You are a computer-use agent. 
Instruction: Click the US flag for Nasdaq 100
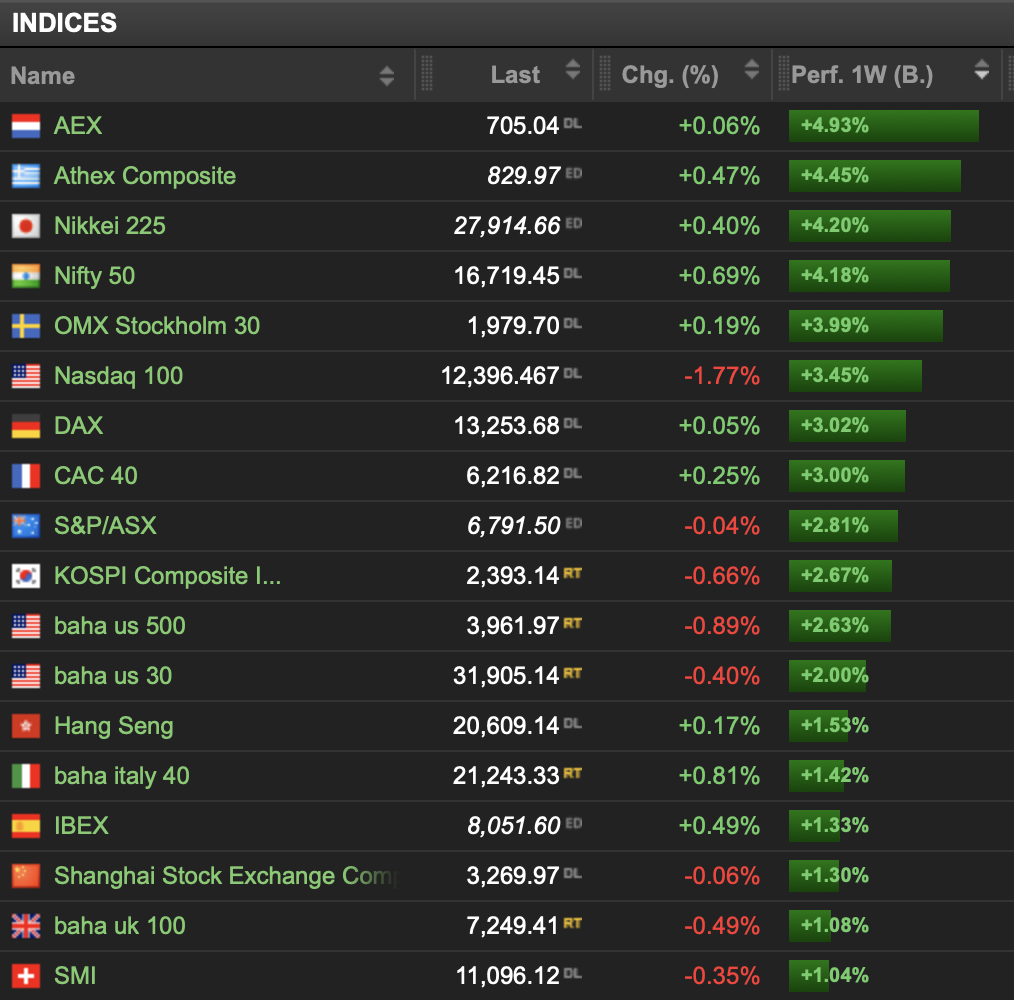pos(26,376)
